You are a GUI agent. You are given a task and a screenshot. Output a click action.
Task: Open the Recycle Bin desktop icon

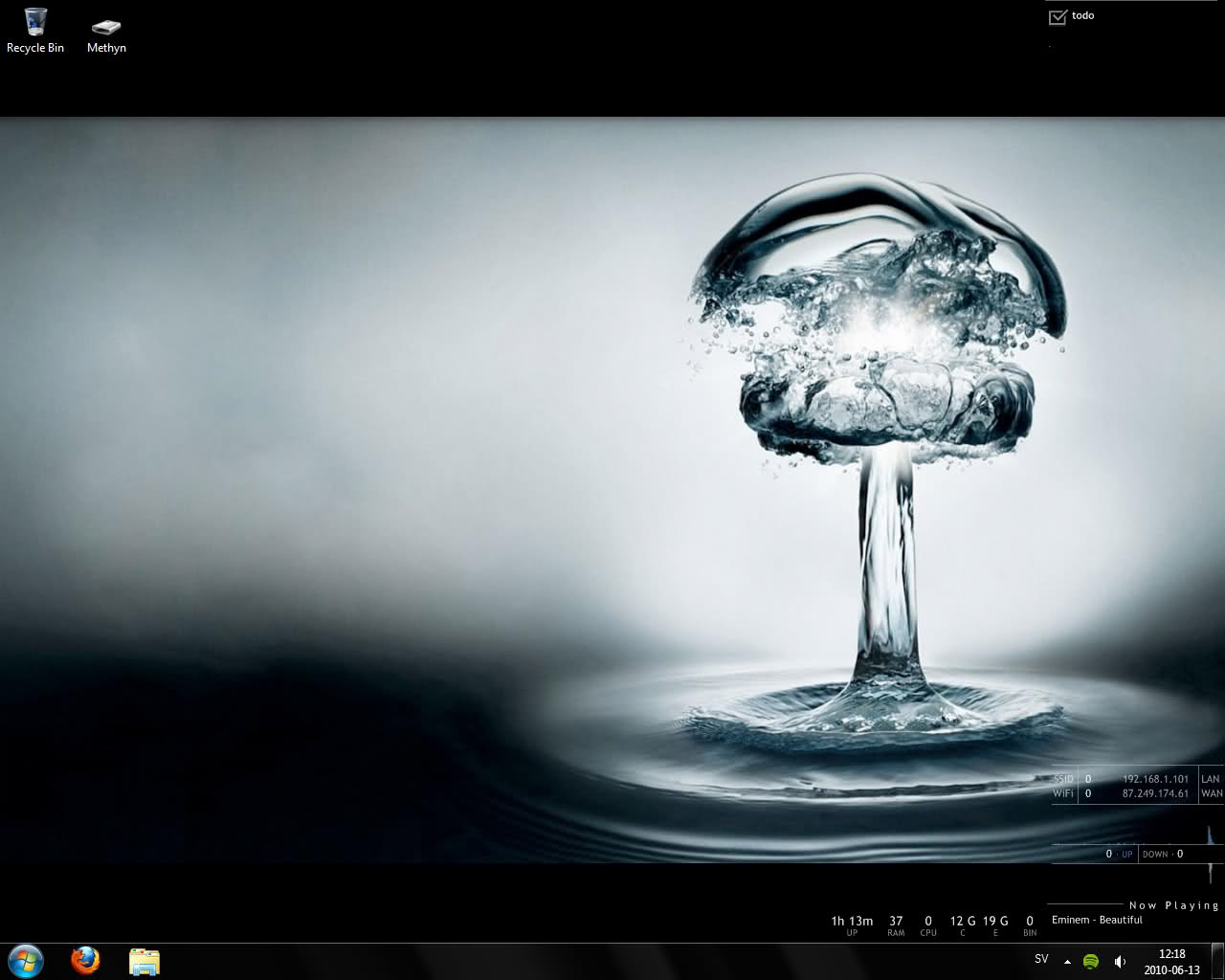[x=35, y=30]
